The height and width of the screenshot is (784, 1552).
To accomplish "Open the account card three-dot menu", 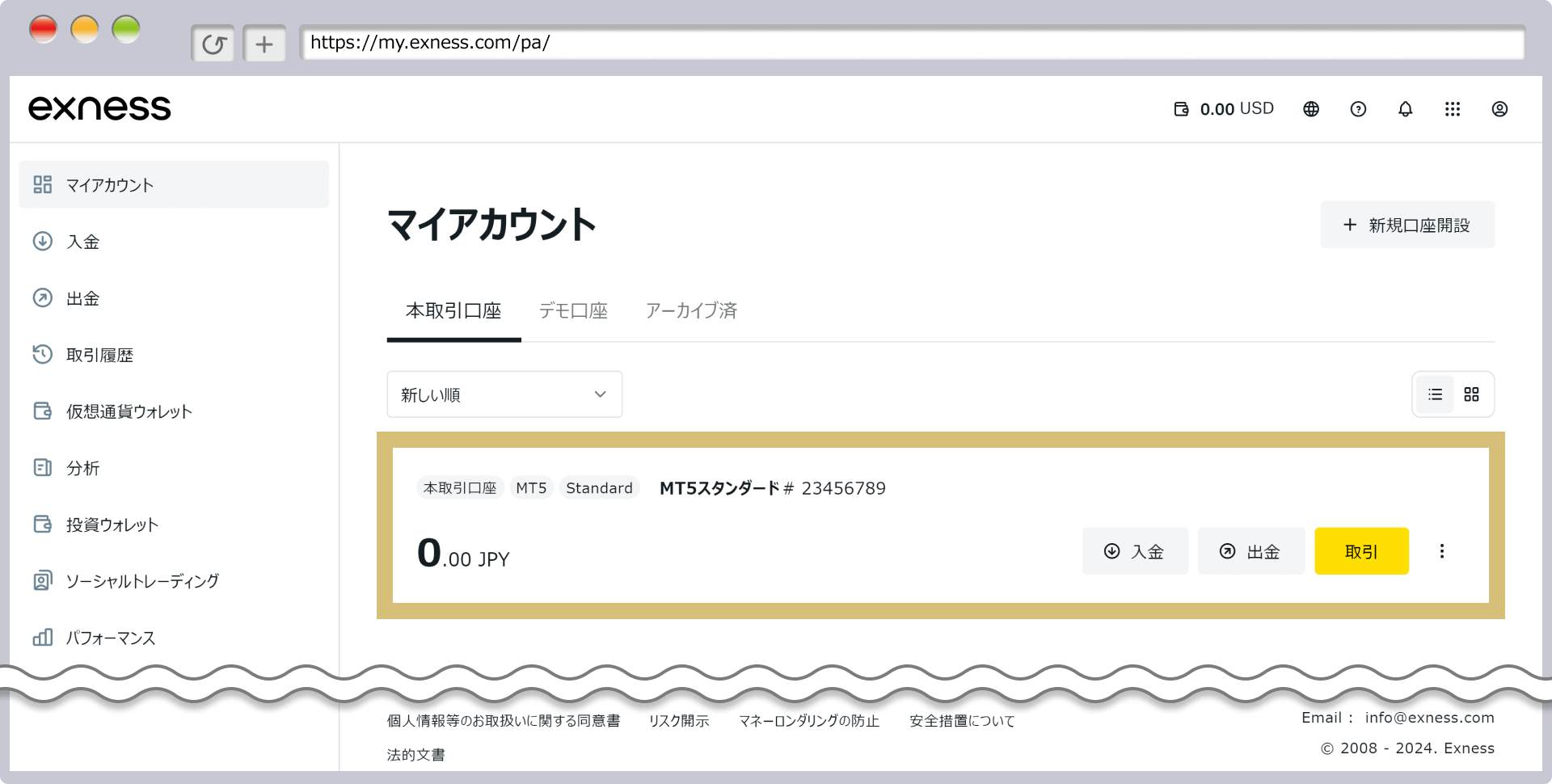I will click(1441, 551).
